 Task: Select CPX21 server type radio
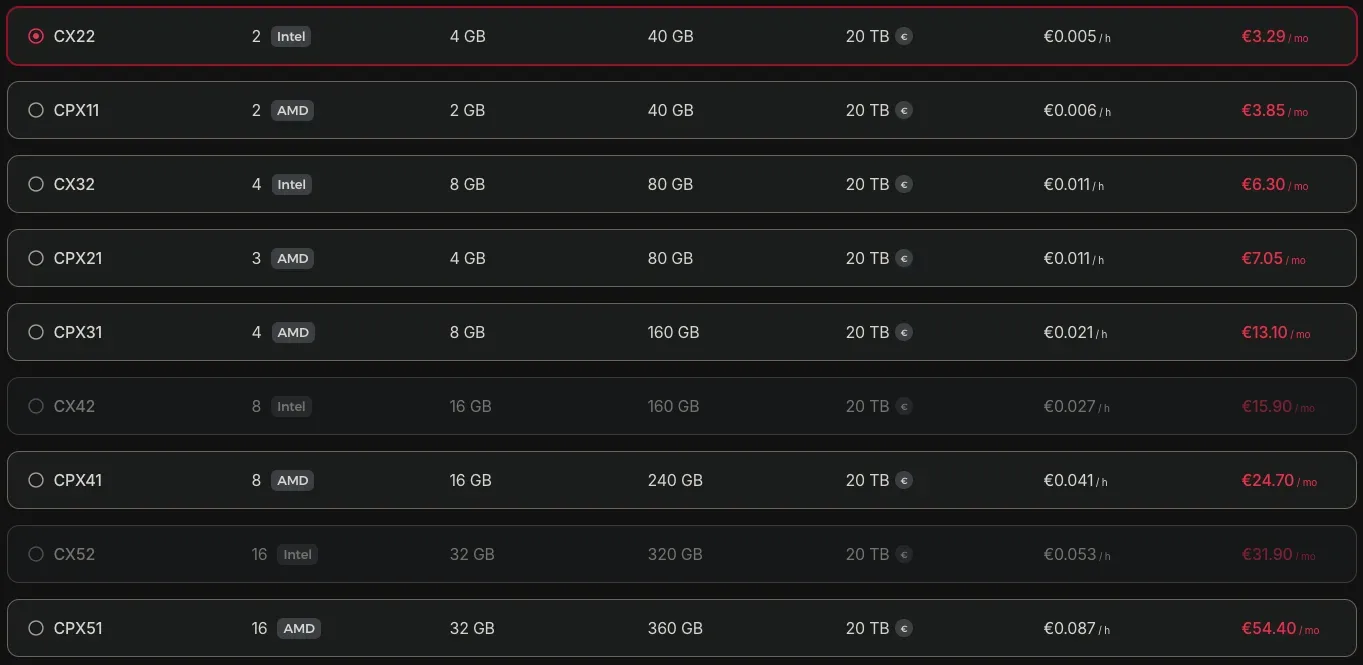click(x=36, y=258)
